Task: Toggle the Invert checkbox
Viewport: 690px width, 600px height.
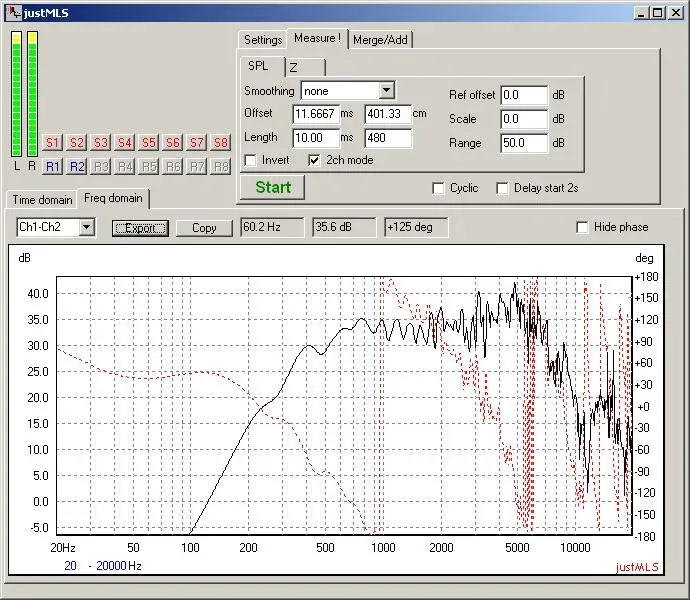Action: (250, 160)
